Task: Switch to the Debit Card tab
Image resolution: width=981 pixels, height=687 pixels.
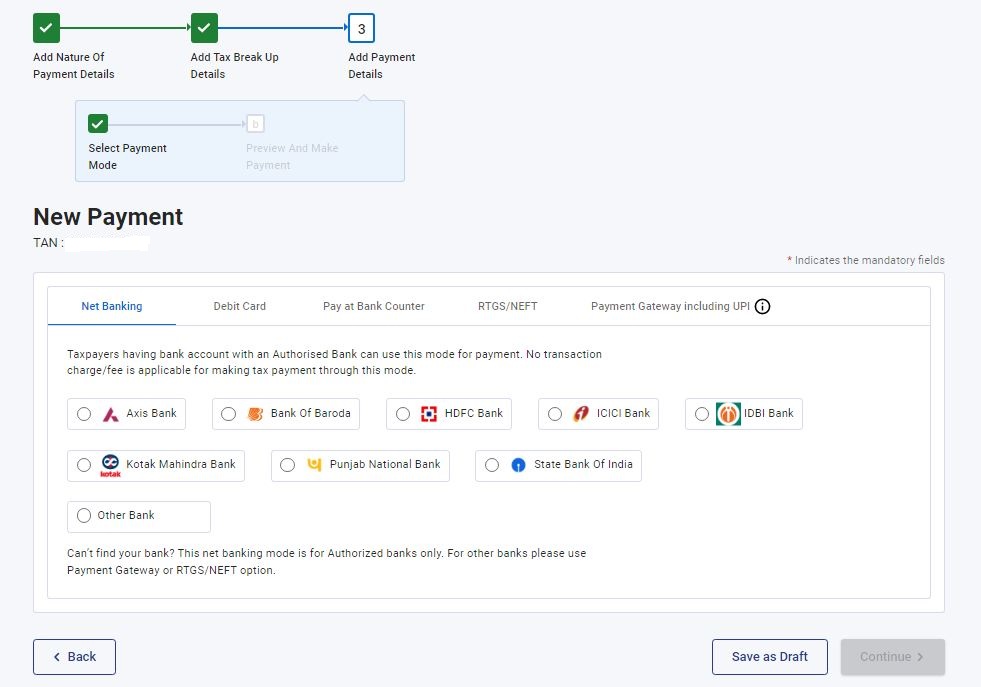Action: pyautogui.click(x=240, y=306)
